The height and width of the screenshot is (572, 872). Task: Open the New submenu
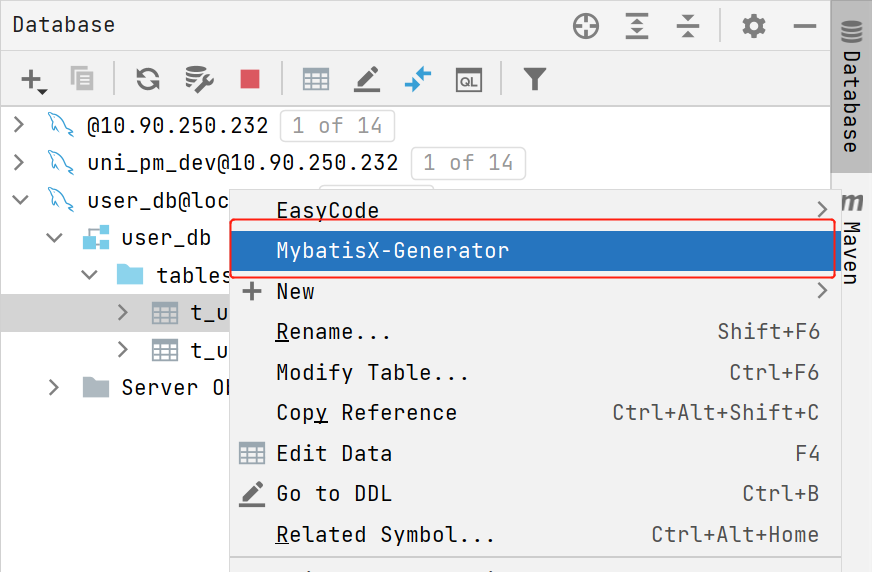(x=536, y=291)
